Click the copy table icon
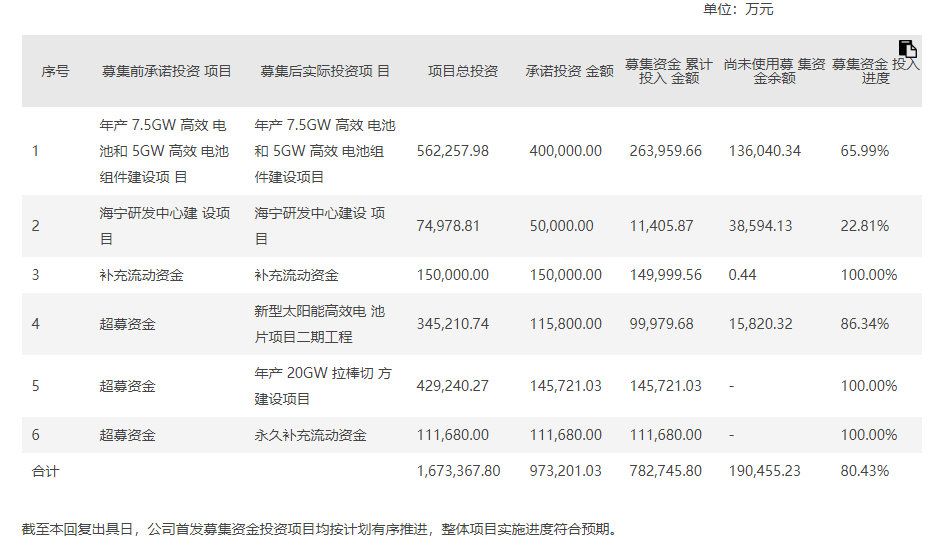Screen dimensions: 943x546 [907, 49]
